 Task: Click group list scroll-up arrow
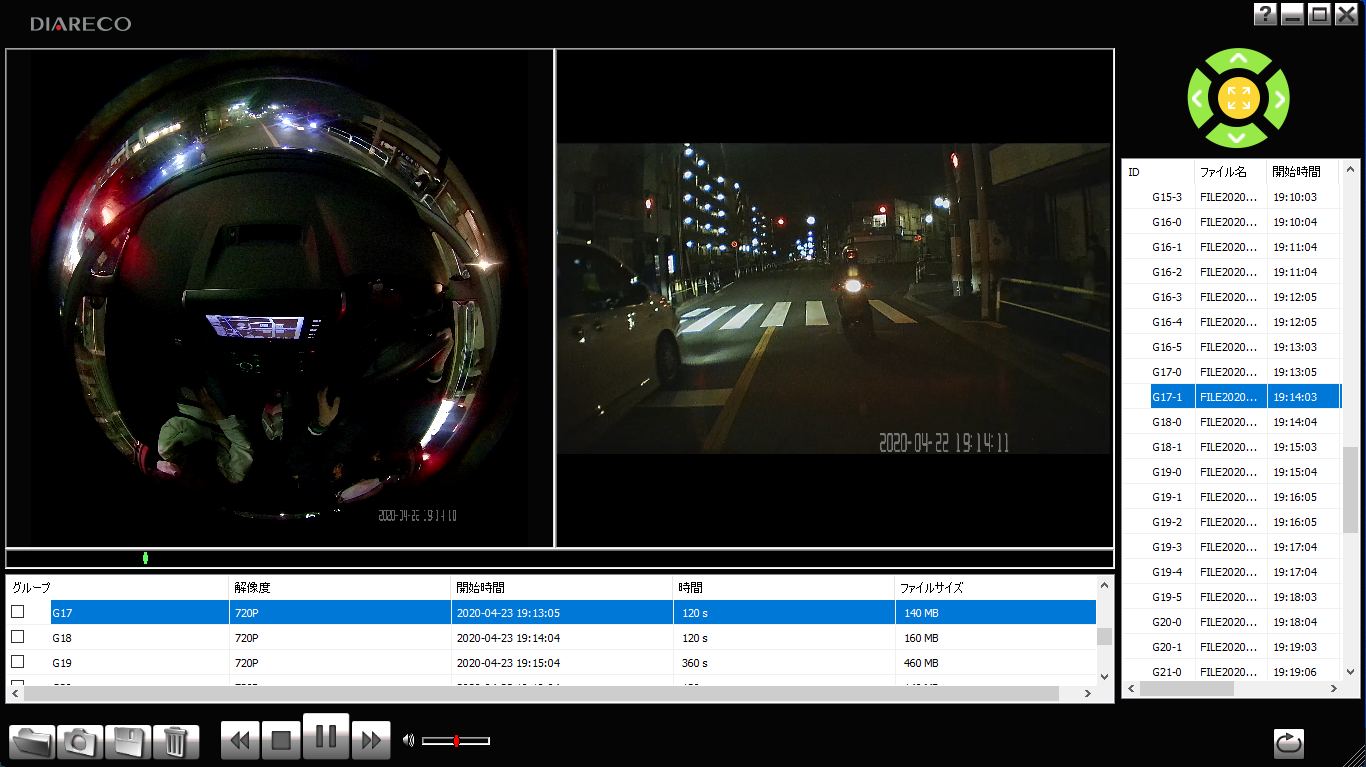click(x=1104, y=585)
